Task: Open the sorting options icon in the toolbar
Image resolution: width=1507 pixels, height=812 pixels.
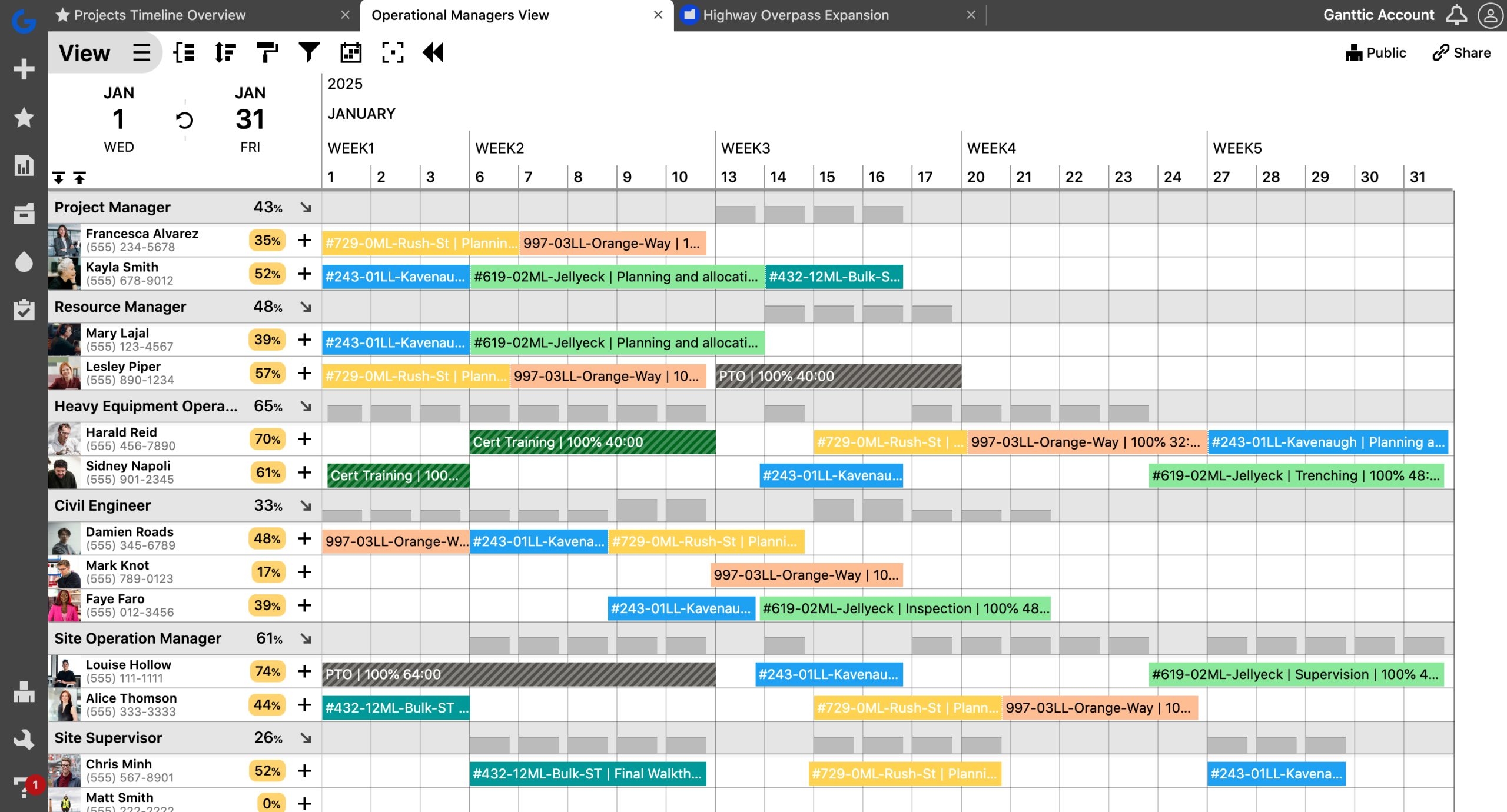Action: coord(224,52)
